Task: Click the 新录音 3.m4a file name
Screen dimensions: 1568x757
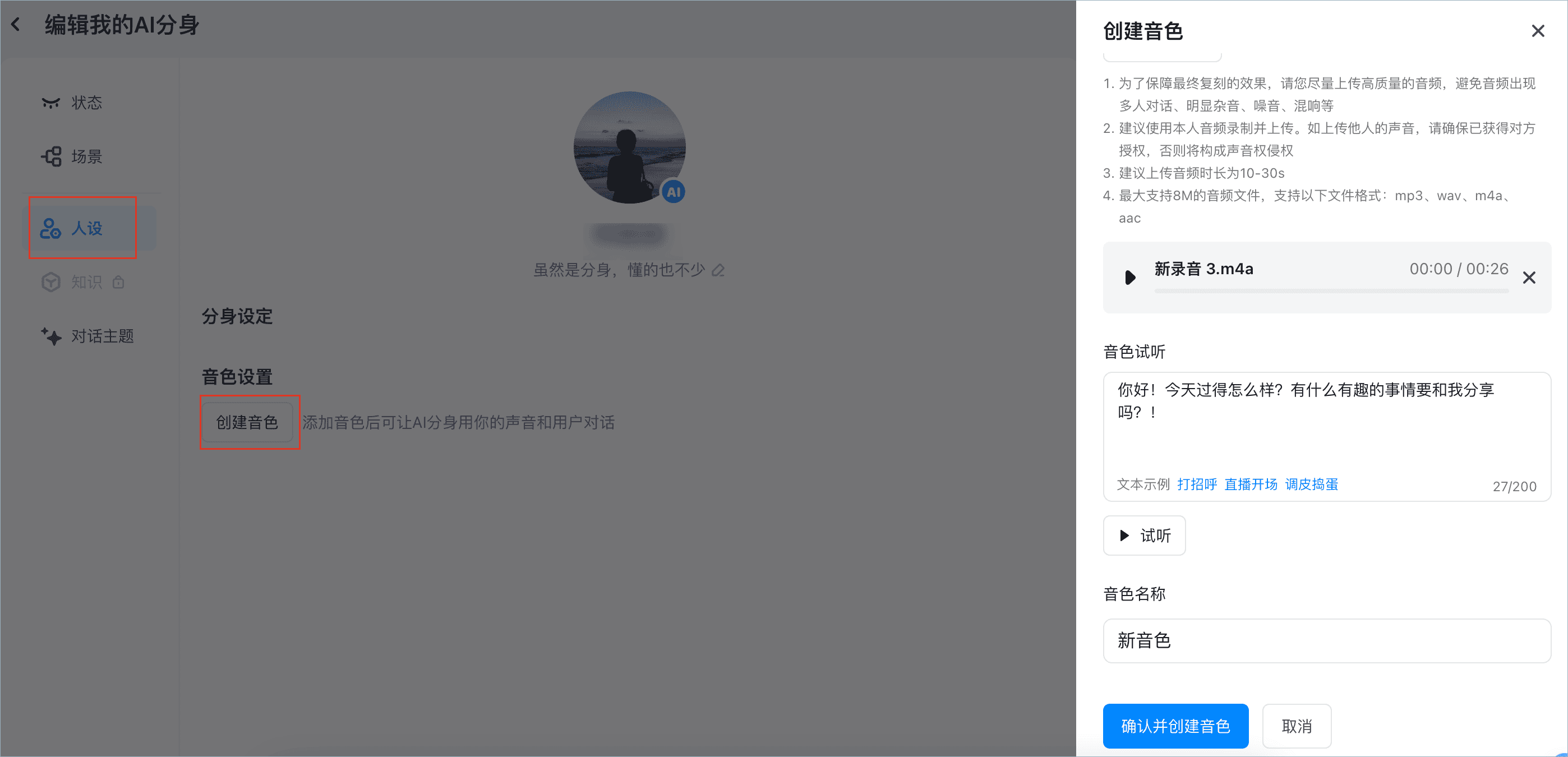Action: [x=1203, y=269]
